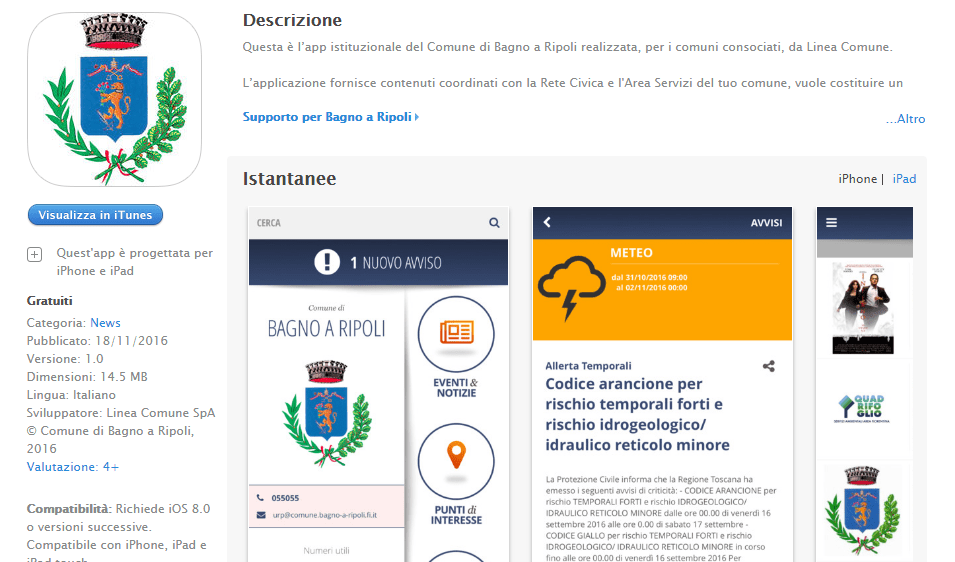Click the Pubblicato: 18/11/2016 text
This screenshot has width=955, height=562.
[x=97, y=341]
